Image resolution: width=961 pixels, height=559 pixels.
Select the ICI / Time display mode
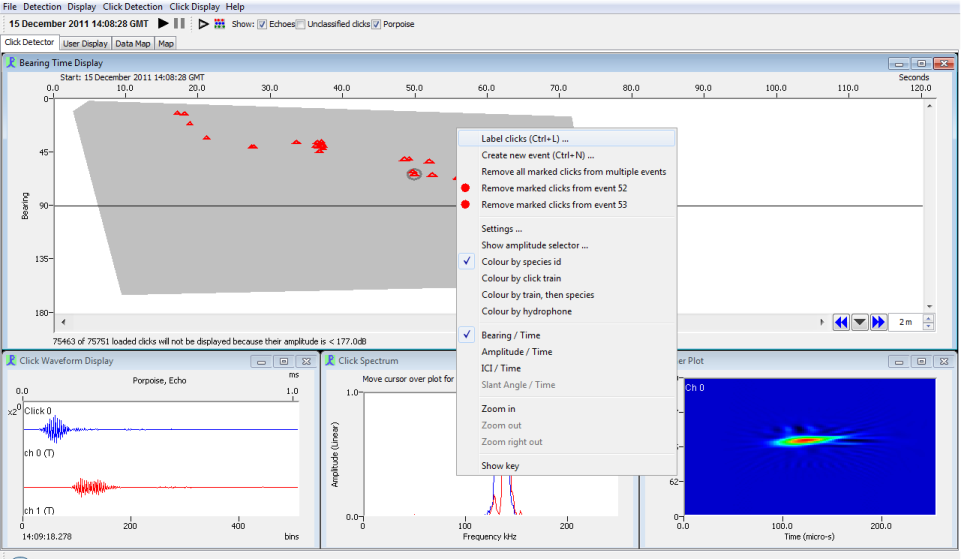pyautogui.click(x=567, y=368)
